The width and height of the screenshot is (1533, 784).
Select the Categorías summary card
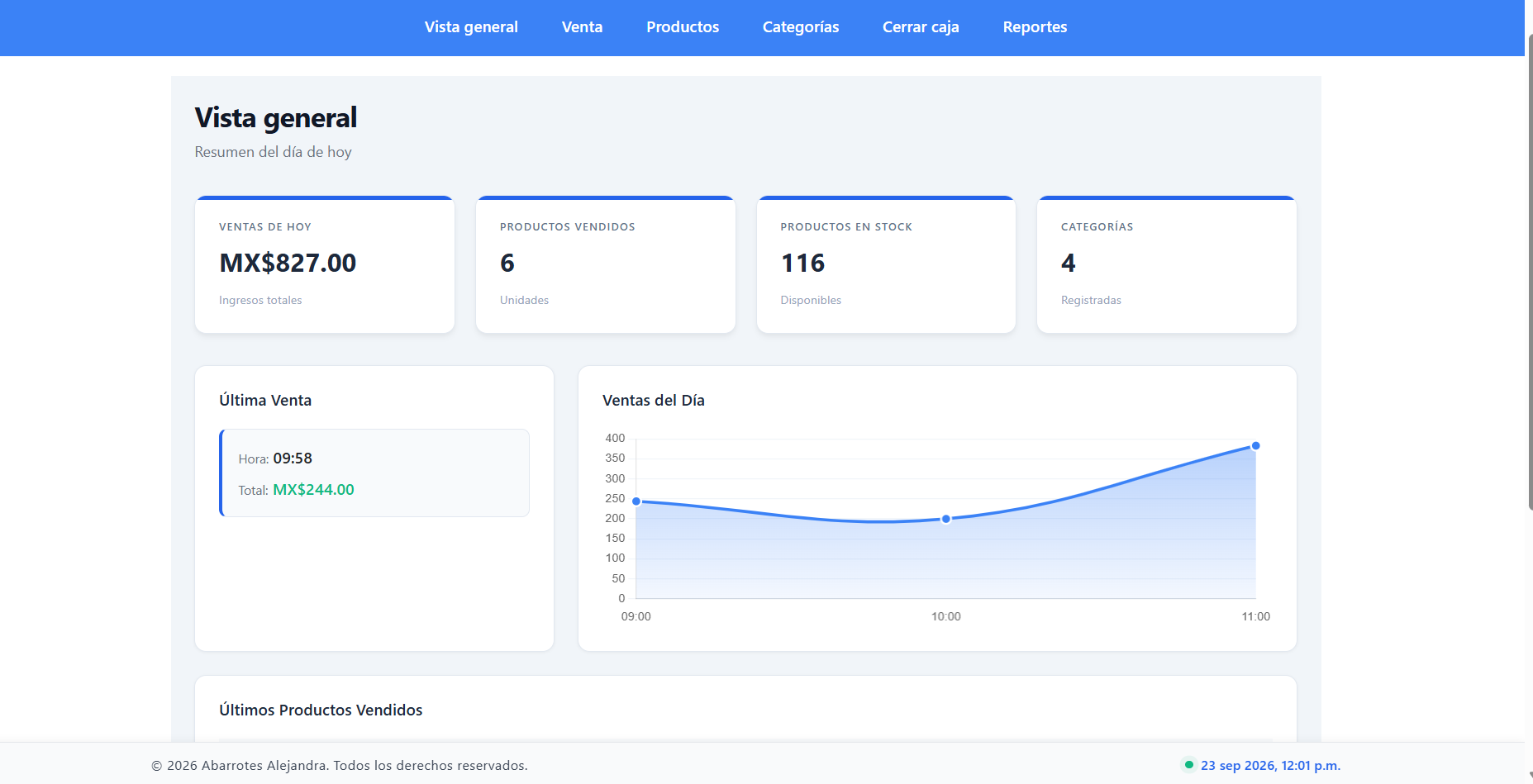coord(1167,264)
